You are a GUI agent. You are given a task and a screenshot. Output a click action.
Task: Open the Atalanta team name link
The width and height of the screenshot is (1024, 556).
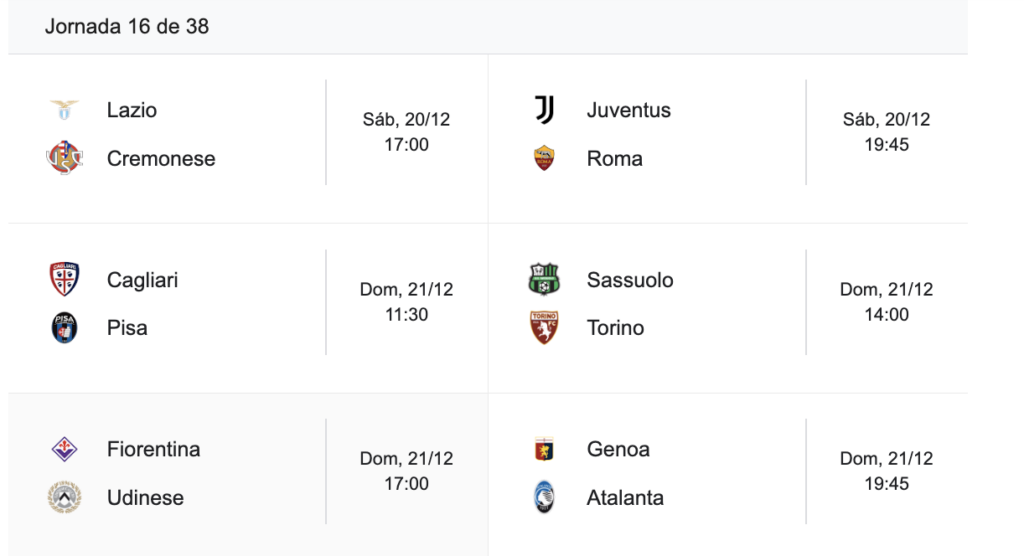click(x=625, y=498)
